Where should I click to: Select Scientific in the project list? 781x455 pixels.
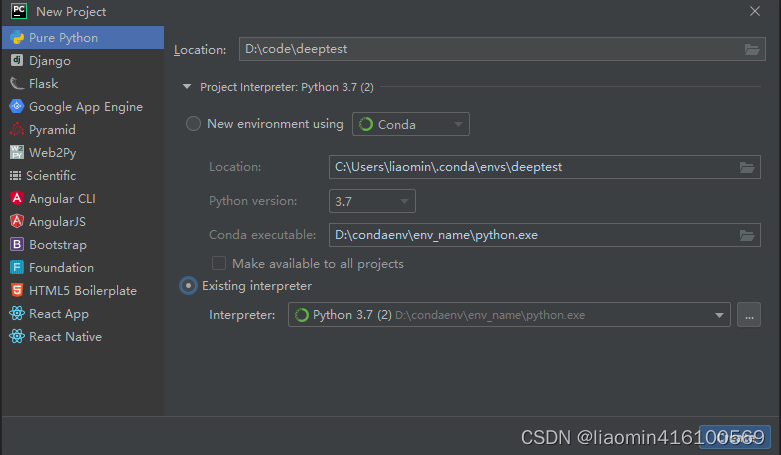[83, 175]
